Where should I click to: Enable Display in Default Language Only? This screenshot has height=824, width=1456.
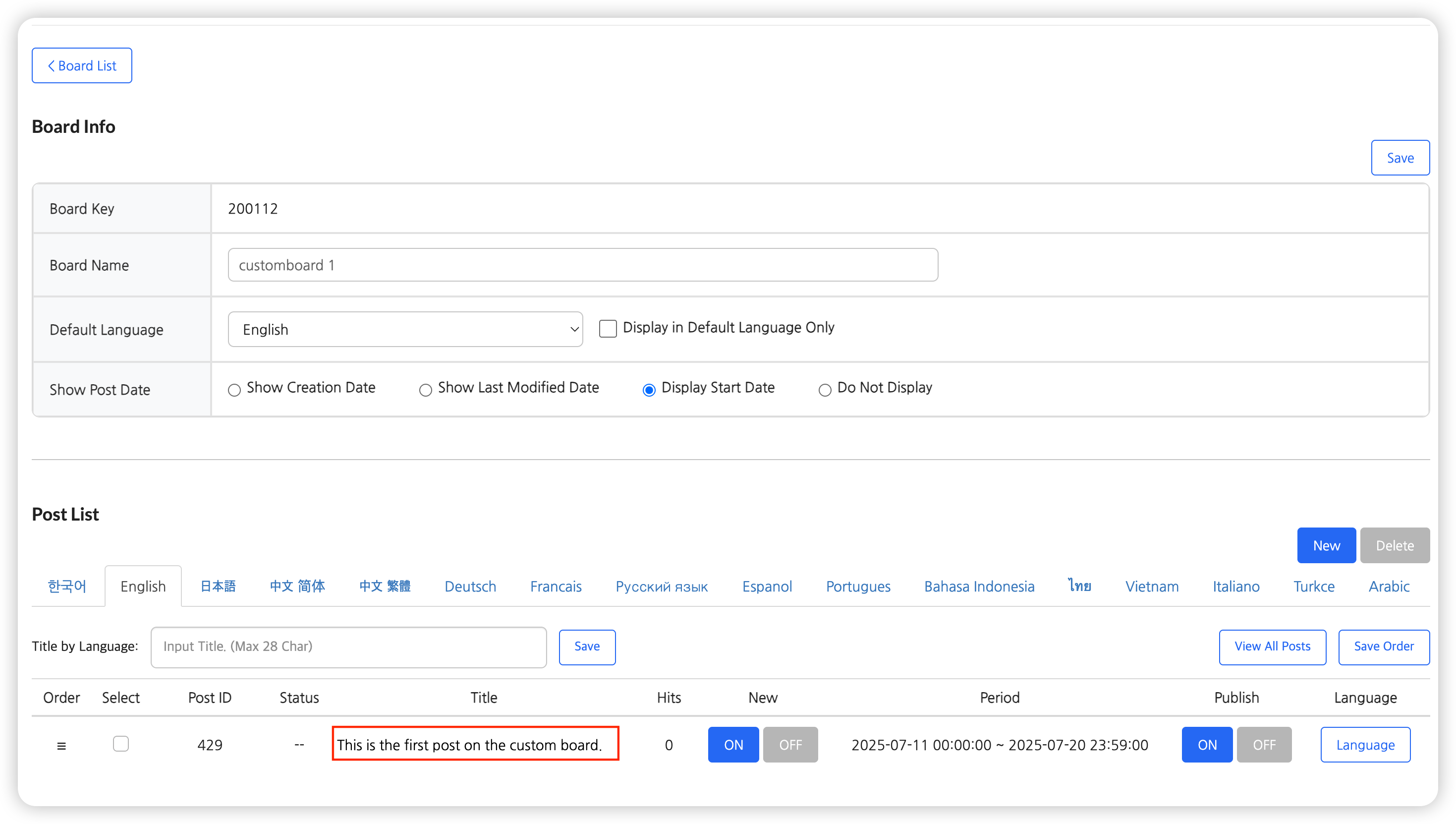coord(608,329)
